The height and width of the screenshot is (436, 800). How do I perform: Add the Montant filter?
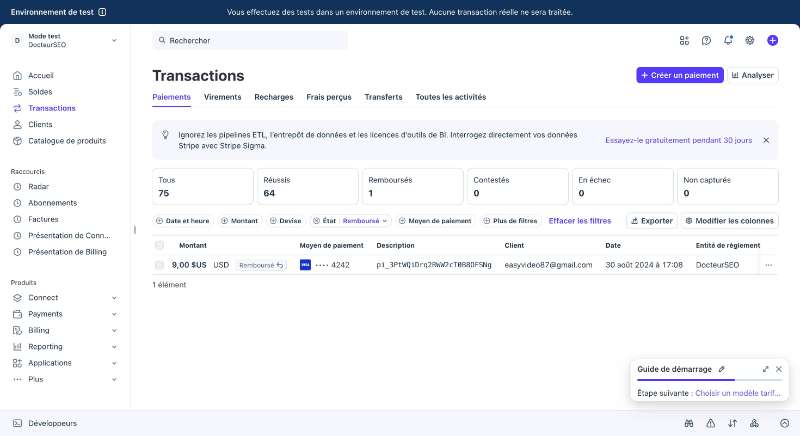point(239,221)
